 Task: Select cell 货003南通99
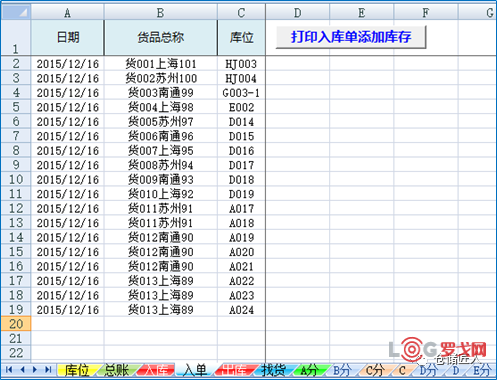[x=161, y=93]
